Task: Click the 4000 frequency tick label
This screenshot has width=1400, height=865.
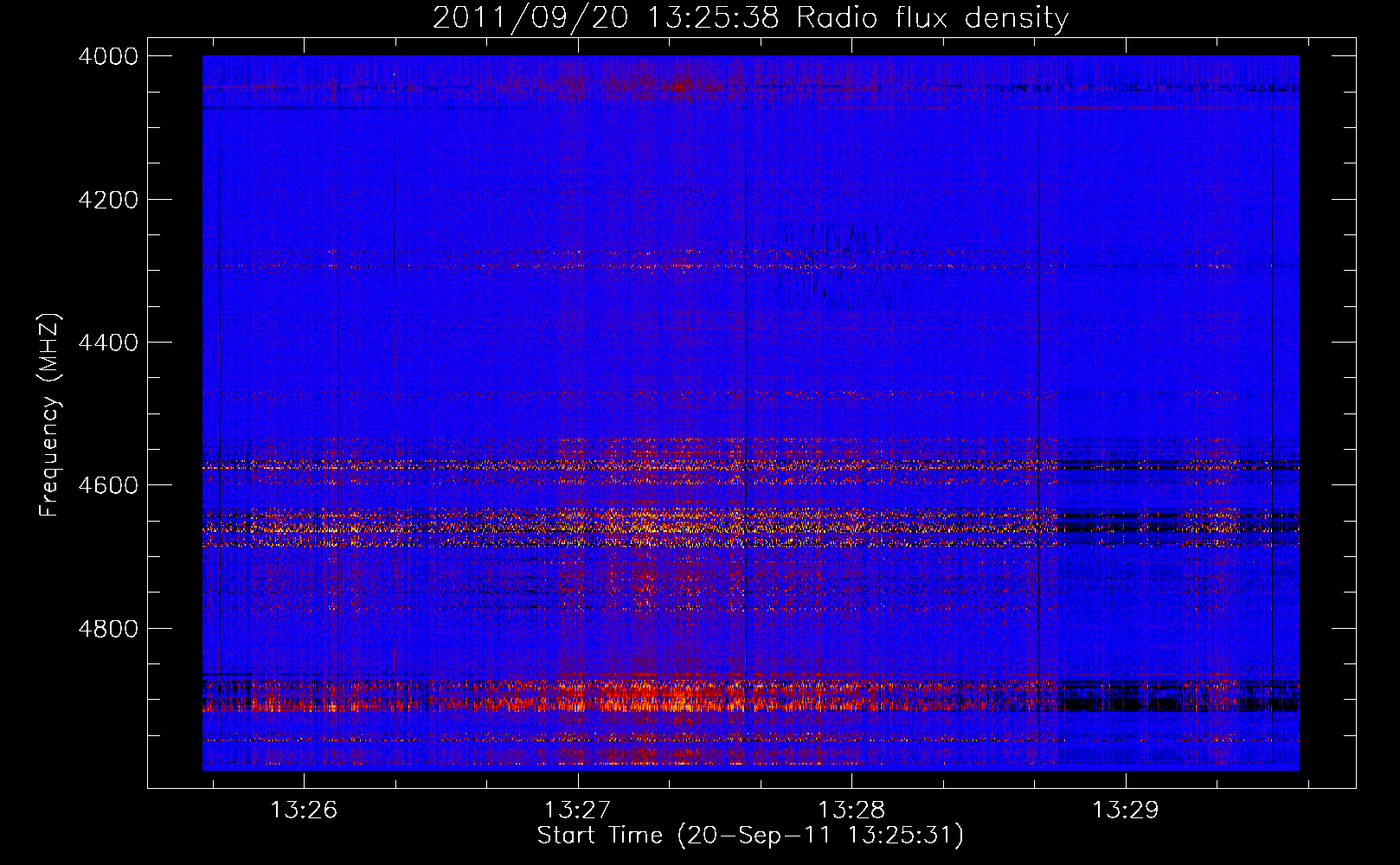Action: click(x=108, y=56)
